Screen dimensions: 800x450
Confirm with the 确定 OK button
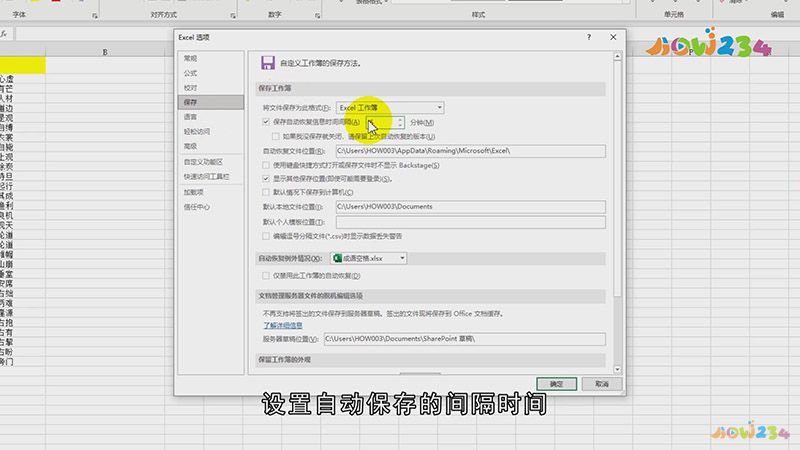557,384
